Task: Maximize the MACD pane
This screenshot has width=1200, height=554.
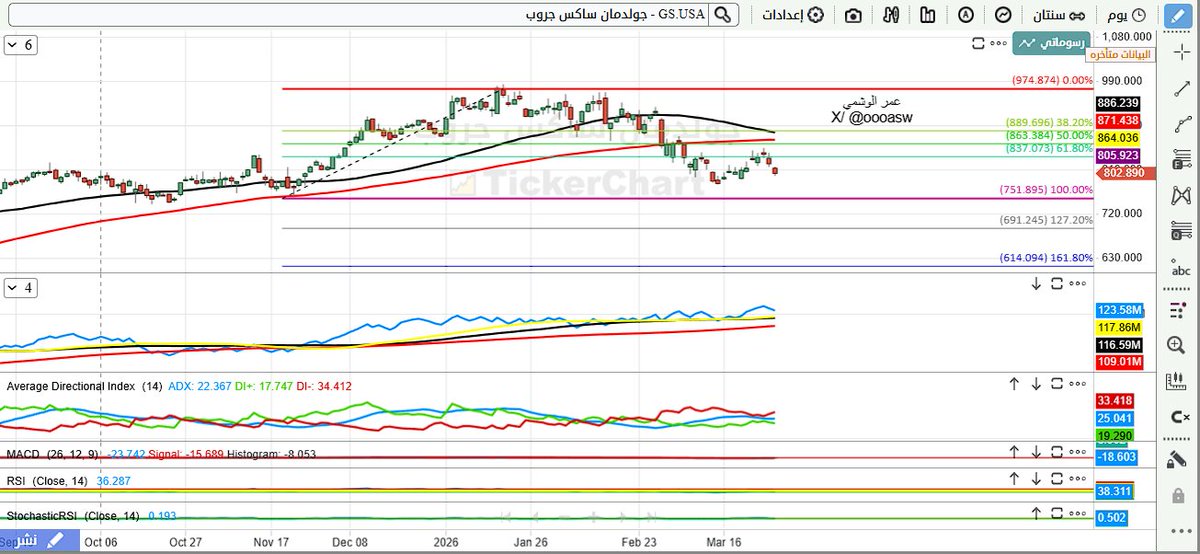Action: click(1056, 452)
